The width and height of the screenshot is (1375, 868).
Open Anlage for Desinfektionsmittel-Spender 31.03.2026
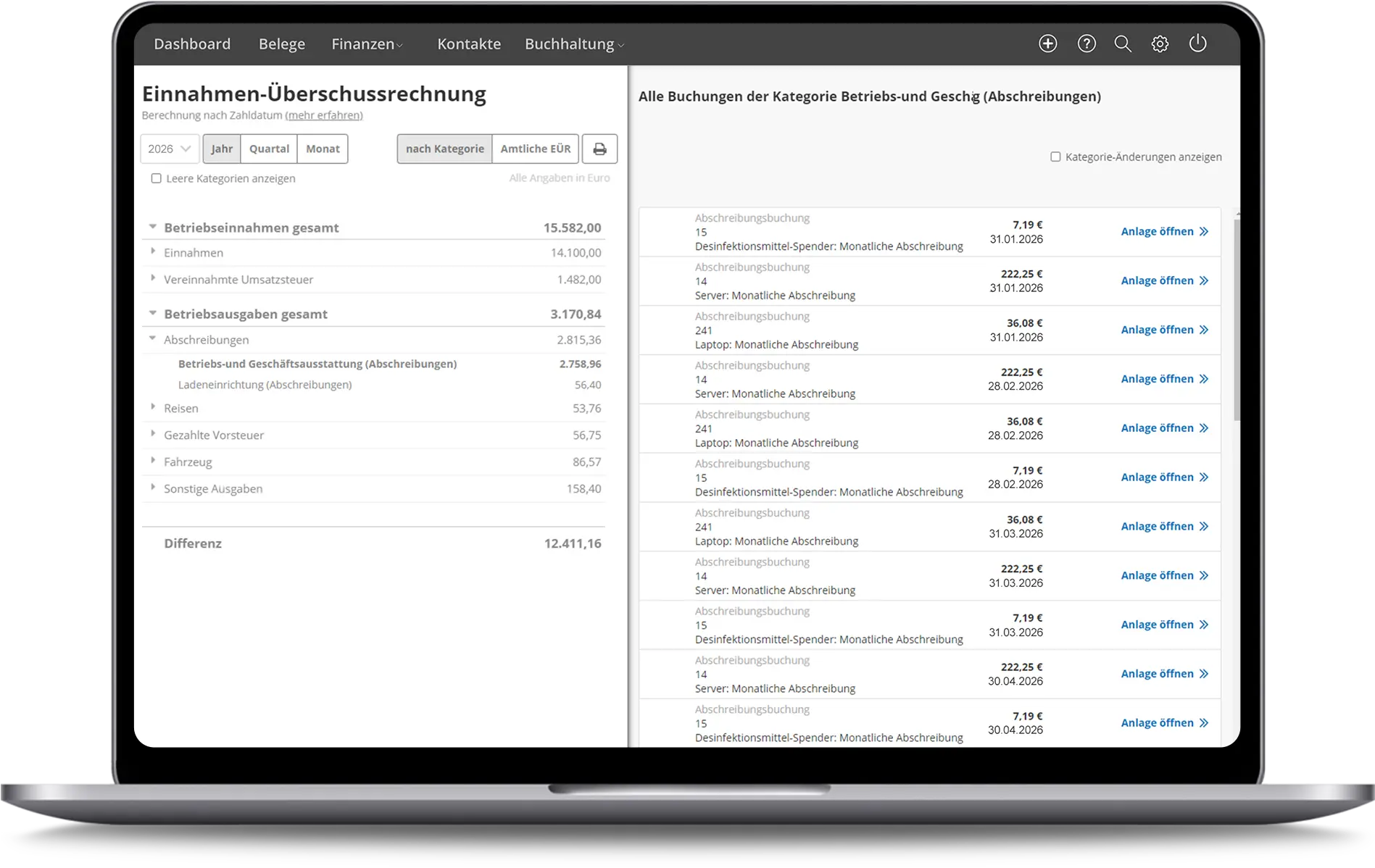1165,625
